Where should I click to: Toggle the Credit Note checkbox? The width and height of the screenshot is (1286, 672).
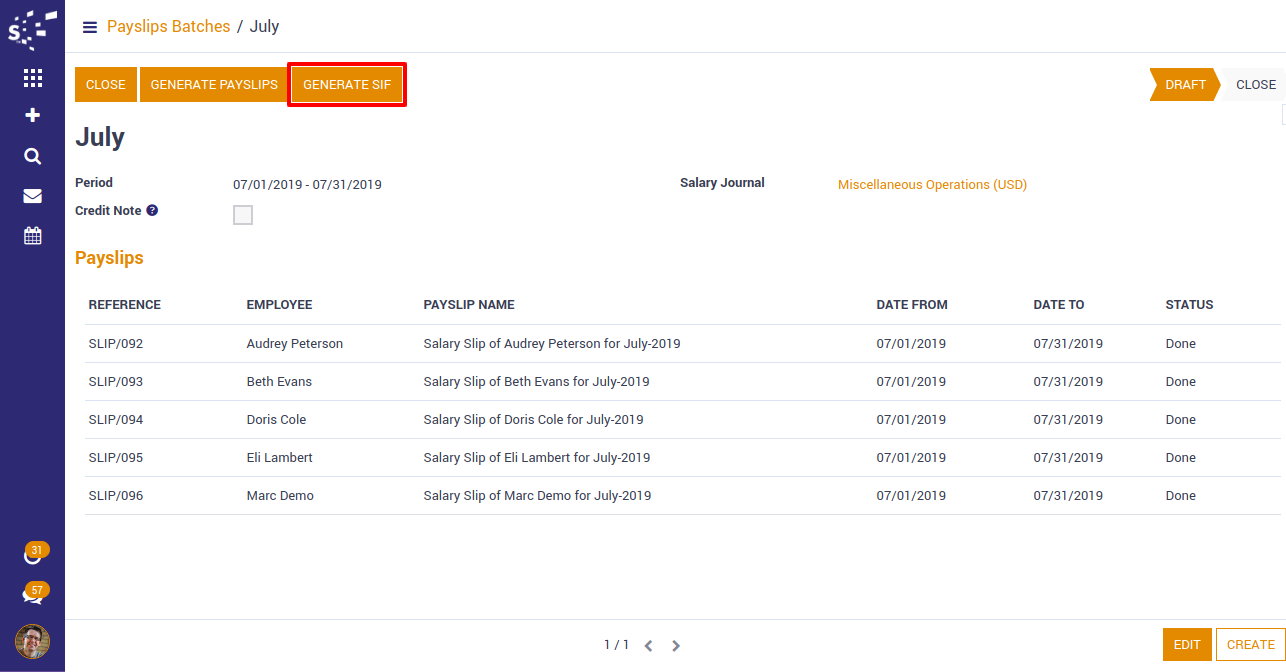coord(243,215)
